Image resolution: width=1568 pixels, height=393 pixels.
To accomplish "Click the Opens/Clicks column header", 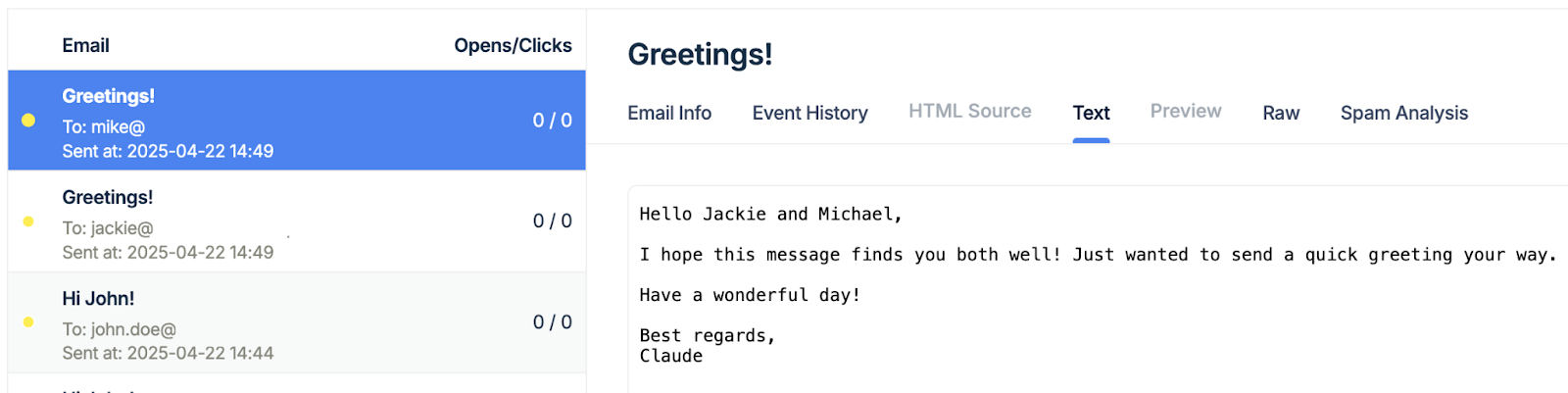I will click(x=513, y=46).
